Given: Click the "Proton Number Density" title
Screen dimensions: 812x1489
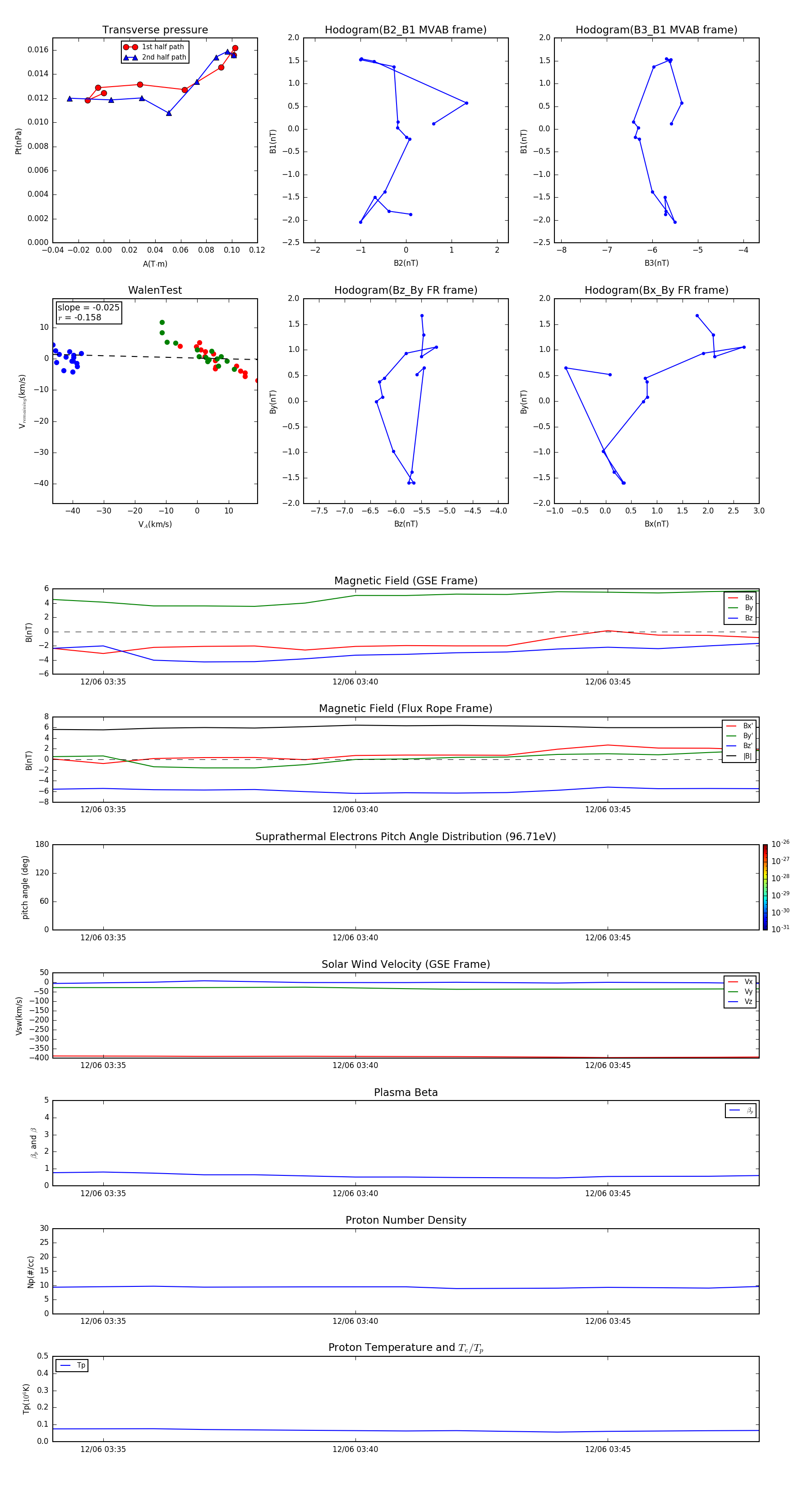Looking at the screenshot, I should tap(406, 1220).
